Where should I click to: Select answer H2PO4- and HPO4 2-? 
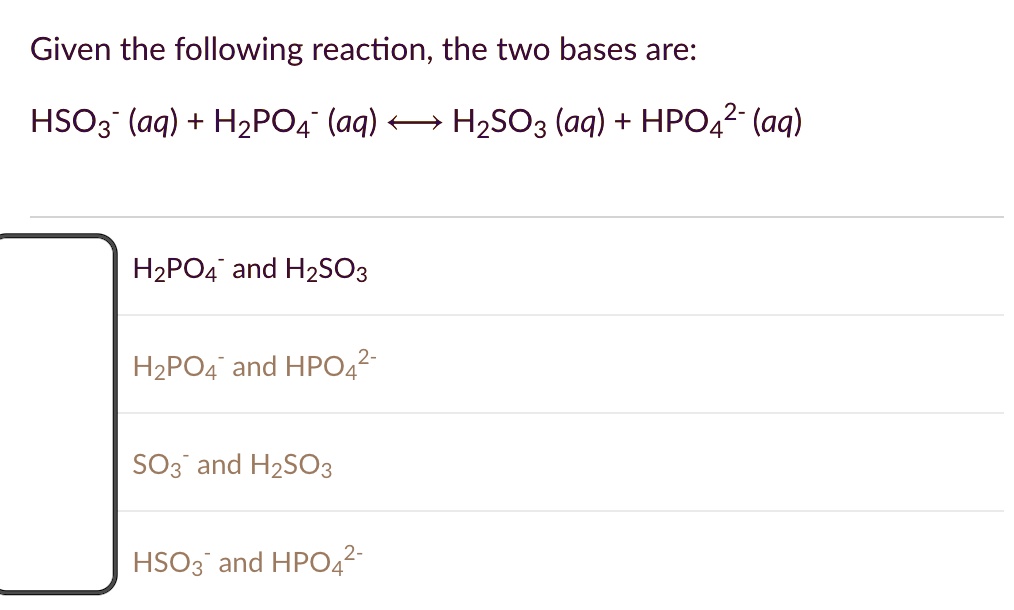pyautogui.click(x=255, y=364)
